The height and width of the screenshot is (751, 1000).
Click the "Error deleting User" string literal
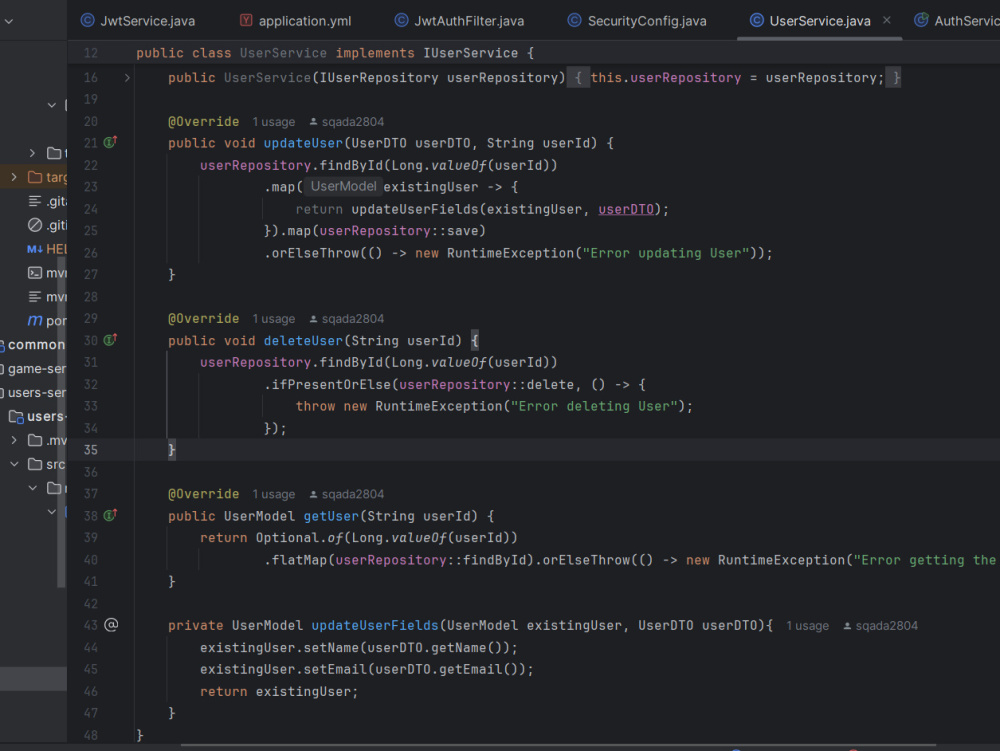[594, 406]
